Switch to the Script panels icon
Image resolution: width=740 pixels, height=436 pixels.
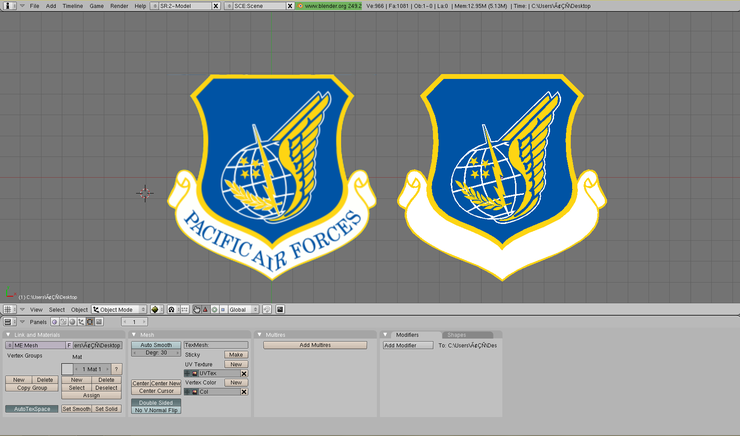(x=63, y=322)
